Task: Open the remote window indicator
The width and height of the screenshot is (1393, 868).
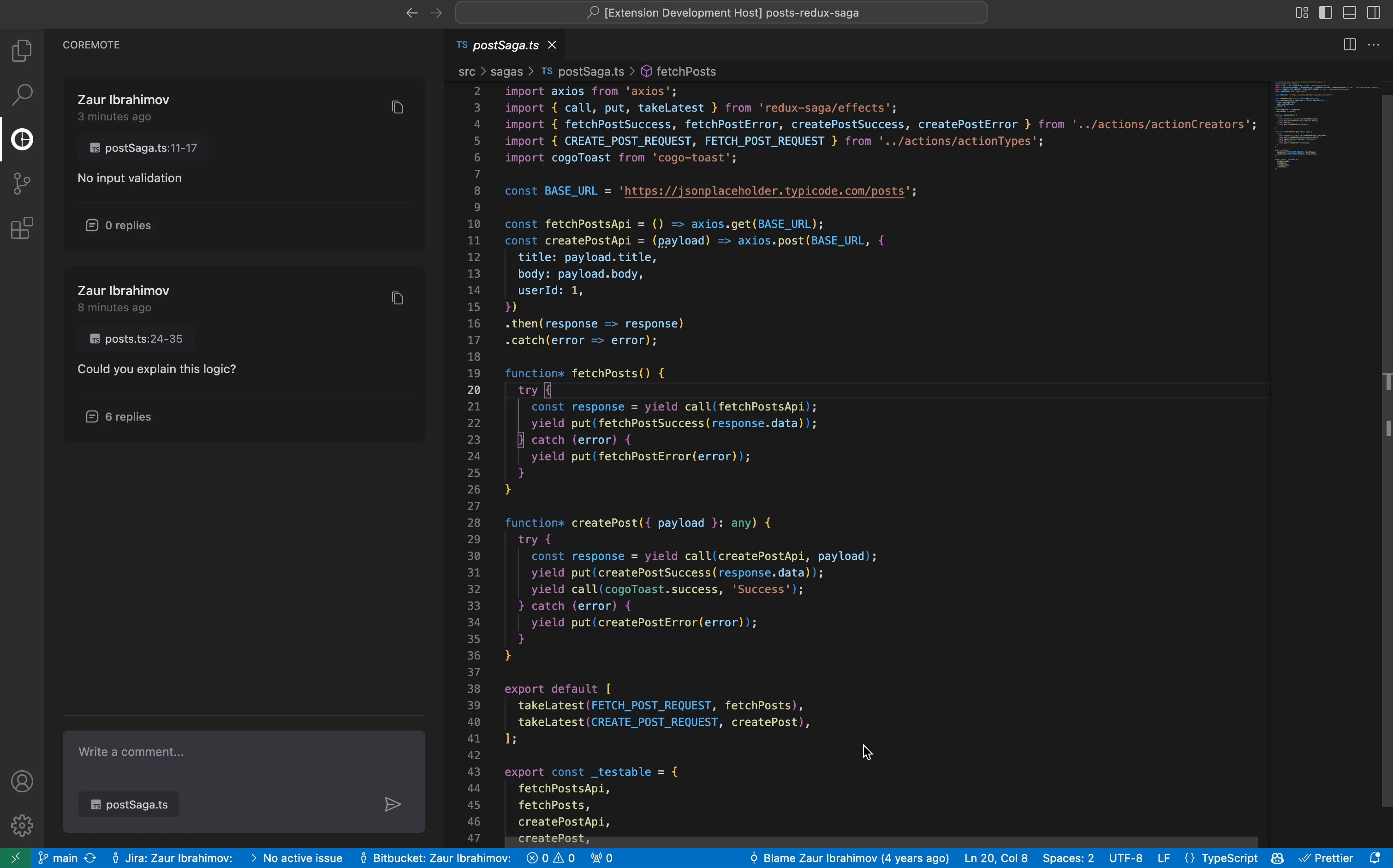Action: pos(16,858)
